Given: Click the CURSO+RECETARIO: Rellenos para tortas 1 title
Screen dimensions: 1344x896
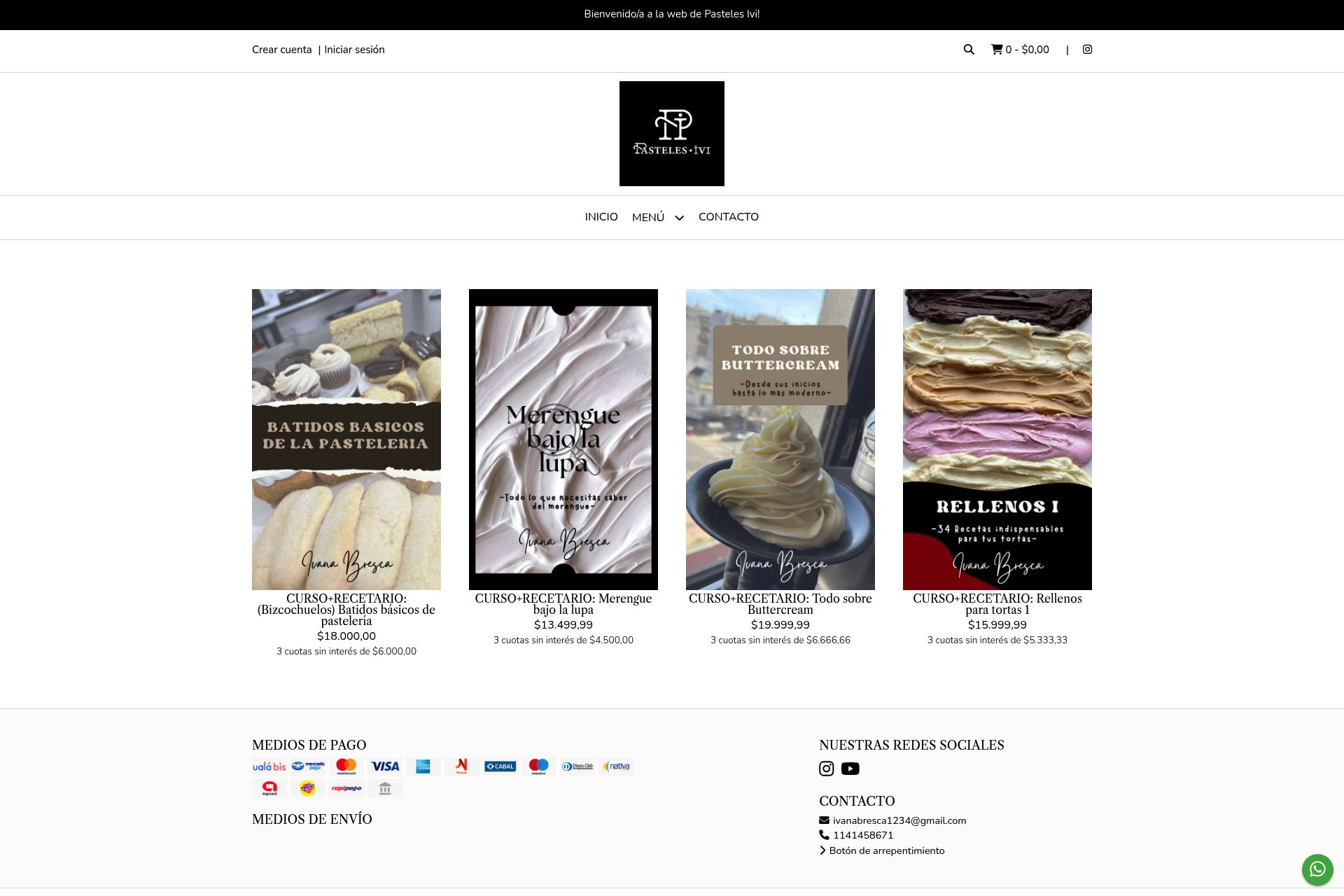Looking at the screenshot, I should point(997,604).
